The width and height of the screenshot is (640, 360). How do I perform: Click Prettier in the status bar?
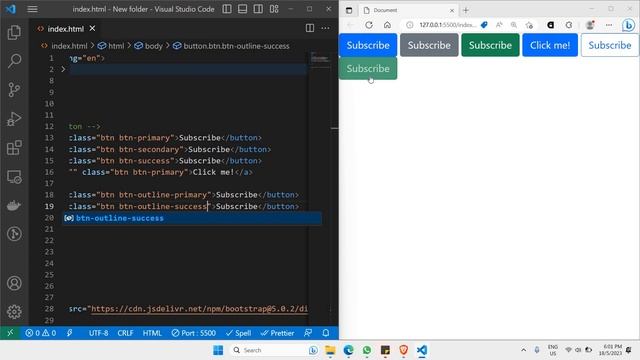point(277,333)
